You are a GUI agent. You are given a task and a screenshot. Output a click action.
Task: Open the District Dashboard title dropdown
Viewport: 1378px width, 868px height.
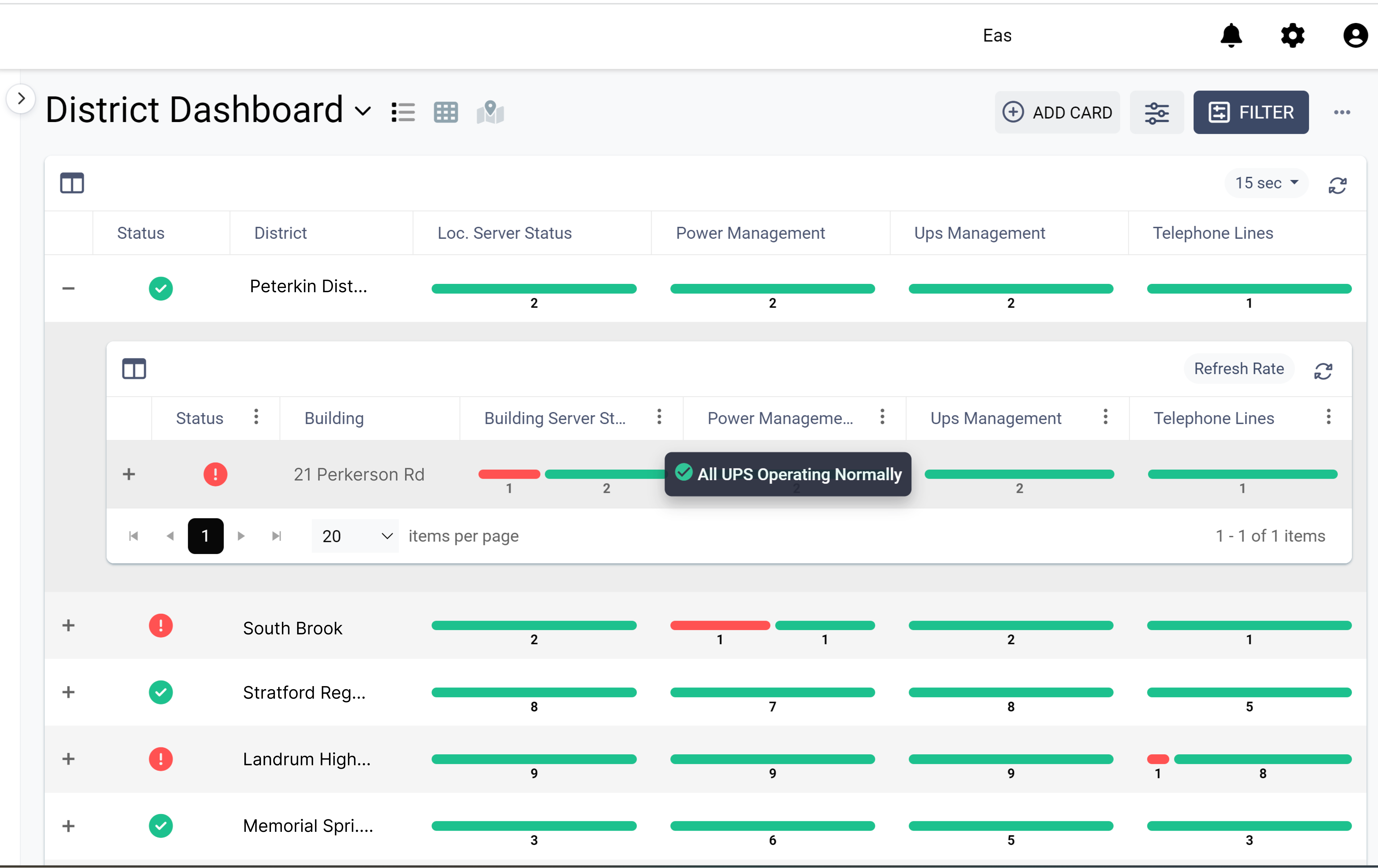(363, 112)
